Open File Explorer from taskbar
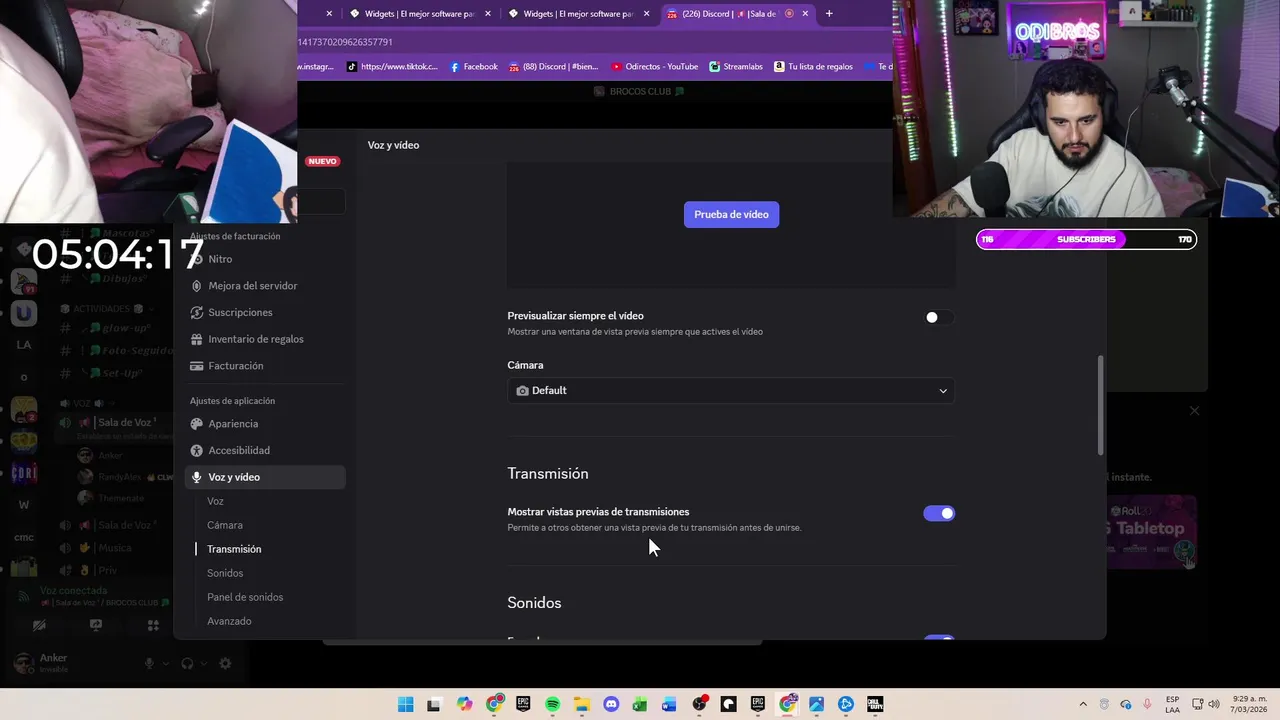This screenshot has height=720, width=1280. click(581, 704)
